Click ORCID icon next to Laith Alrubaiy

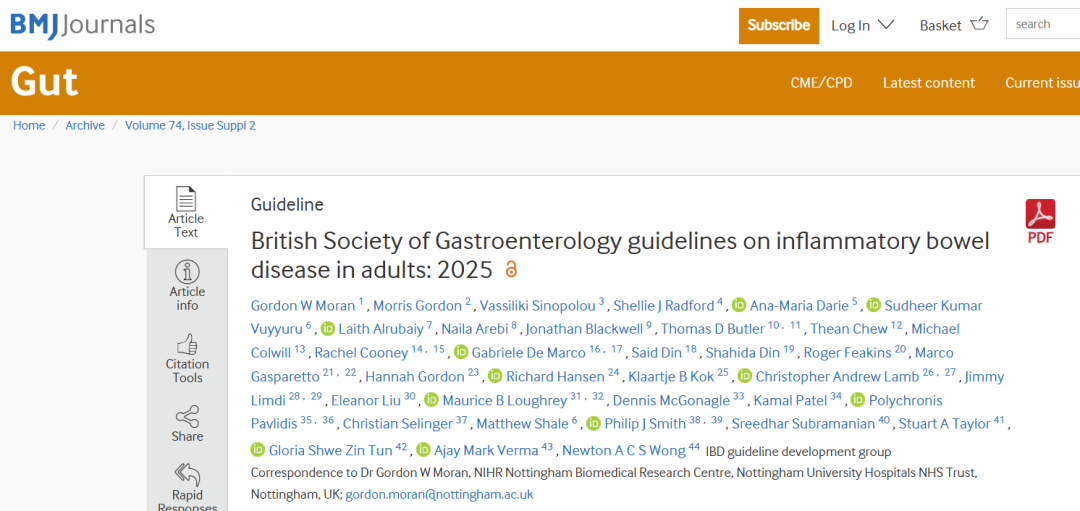pos(328,328)
